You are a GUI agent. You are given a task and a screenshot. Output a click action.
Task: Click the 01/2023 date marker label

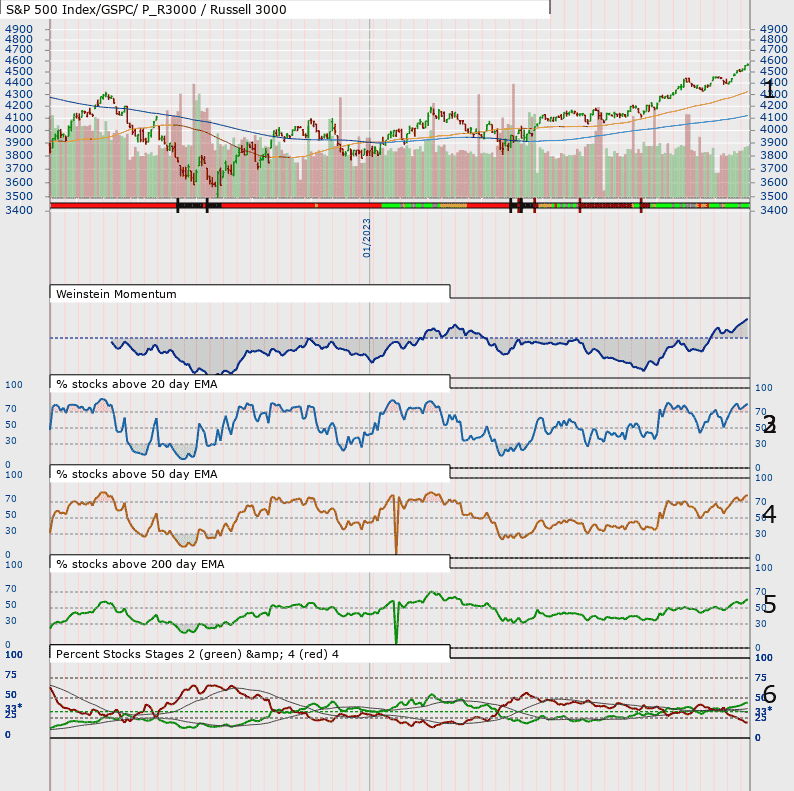(x=367, y=238)
